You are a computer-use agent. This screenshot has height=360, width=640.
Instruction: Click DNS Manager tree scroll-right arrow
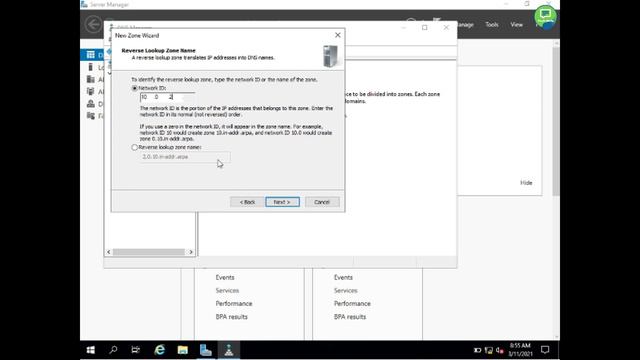click(191, 252)
